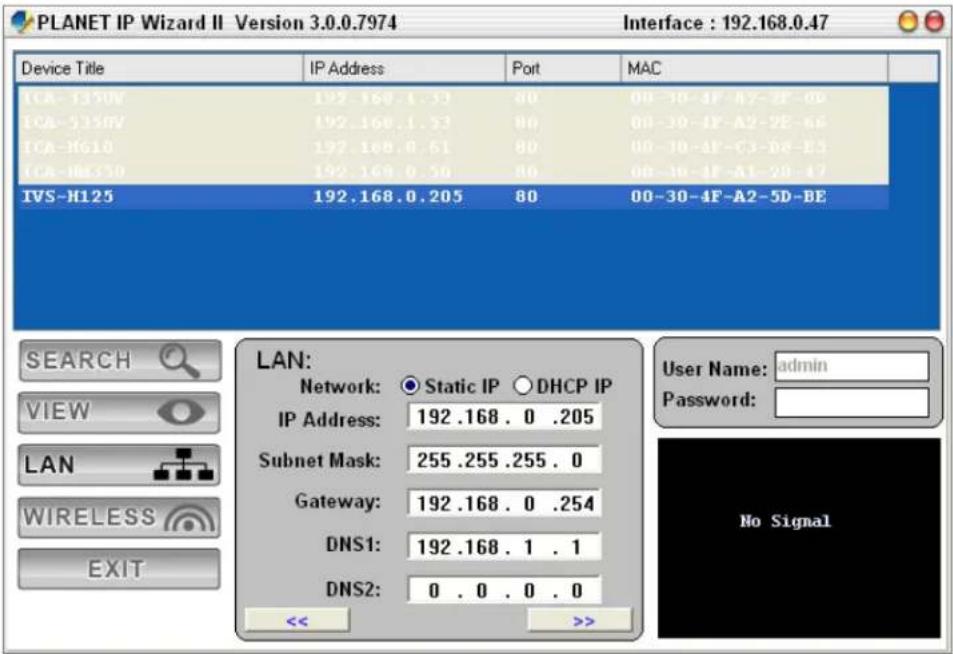The image size is (953, 654).
Task: Click the EXIT button
Action: 119,569
